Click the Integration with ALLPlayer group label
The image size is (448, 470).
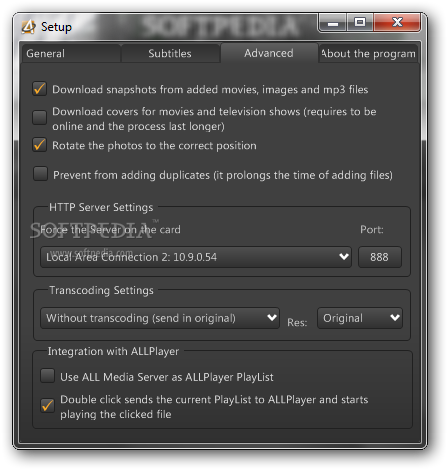(113, 351)
